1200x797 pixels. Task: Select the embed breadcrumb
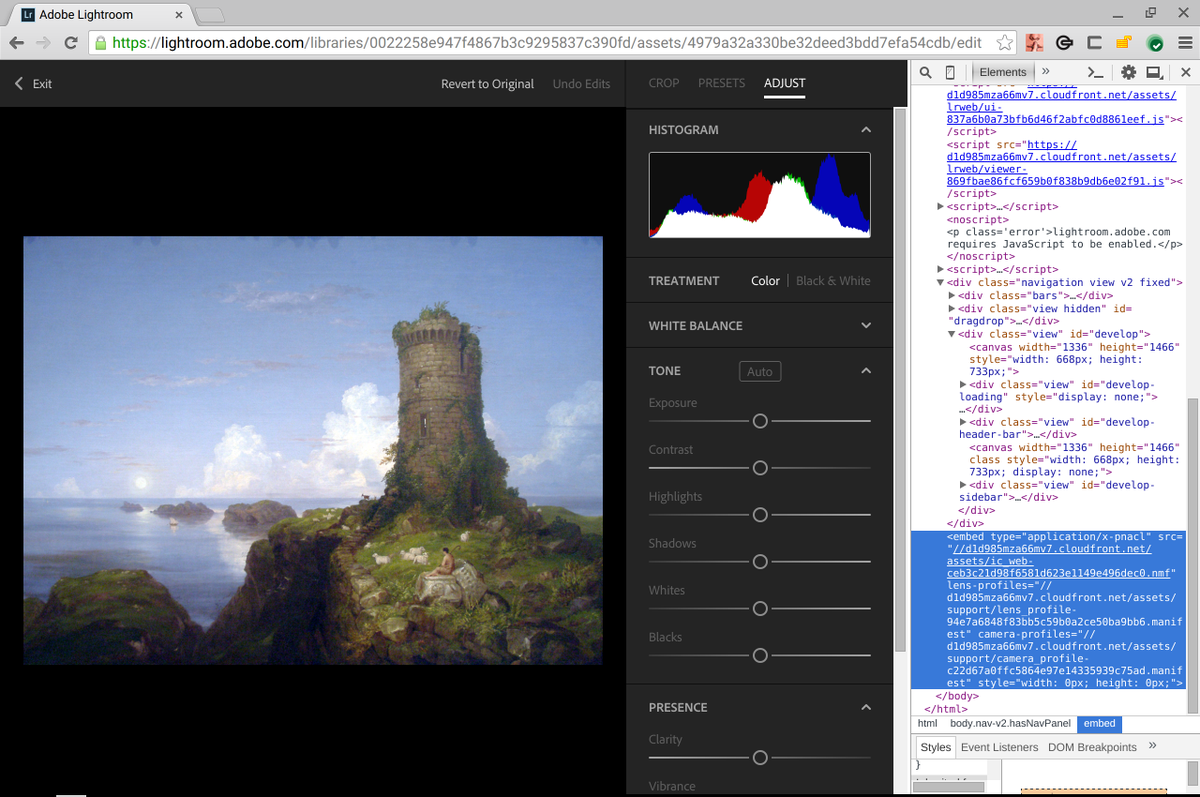pyautogui.click(x=1099, y=723)
